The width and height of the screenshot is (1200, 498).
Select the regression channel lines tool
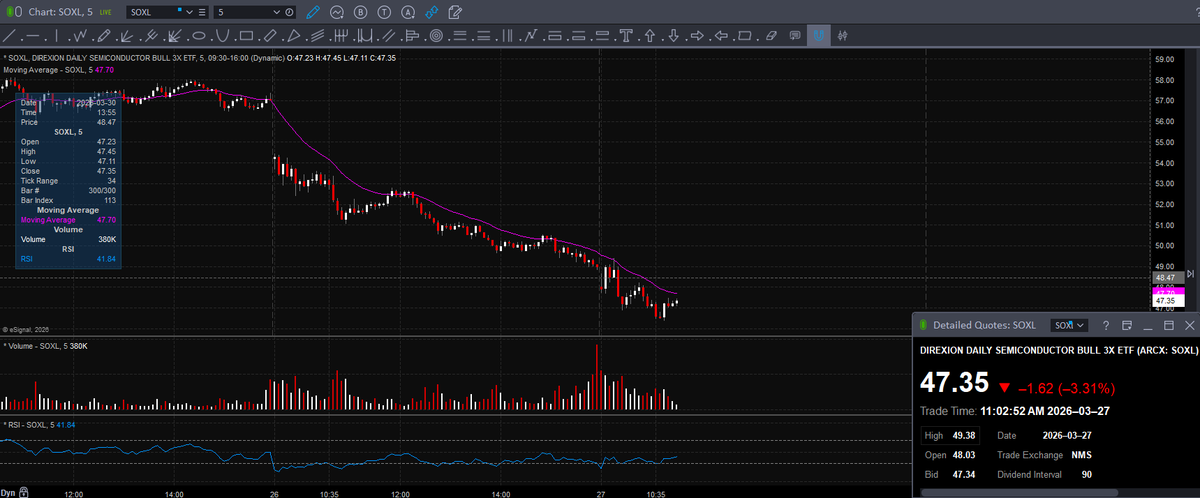coord(318,36)
